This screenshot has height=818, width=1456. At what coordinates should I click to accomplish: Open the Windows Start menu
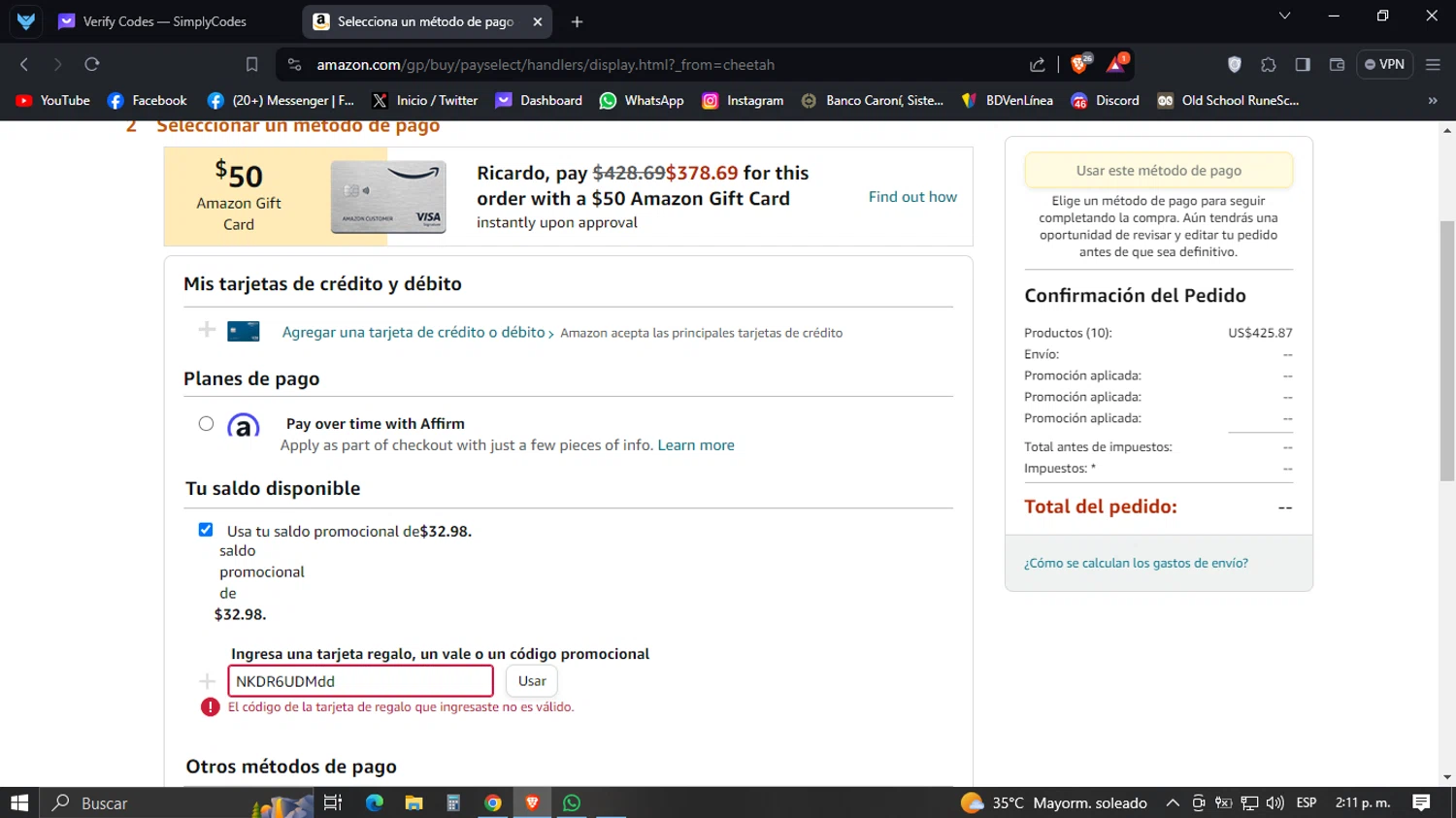(19, 802)
